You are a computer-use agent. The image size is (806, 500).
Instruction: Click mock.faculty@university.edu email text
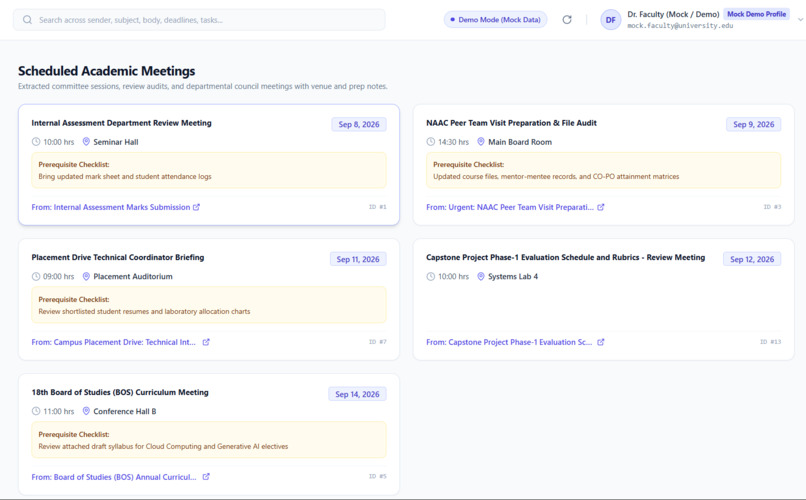pos(680,26)
